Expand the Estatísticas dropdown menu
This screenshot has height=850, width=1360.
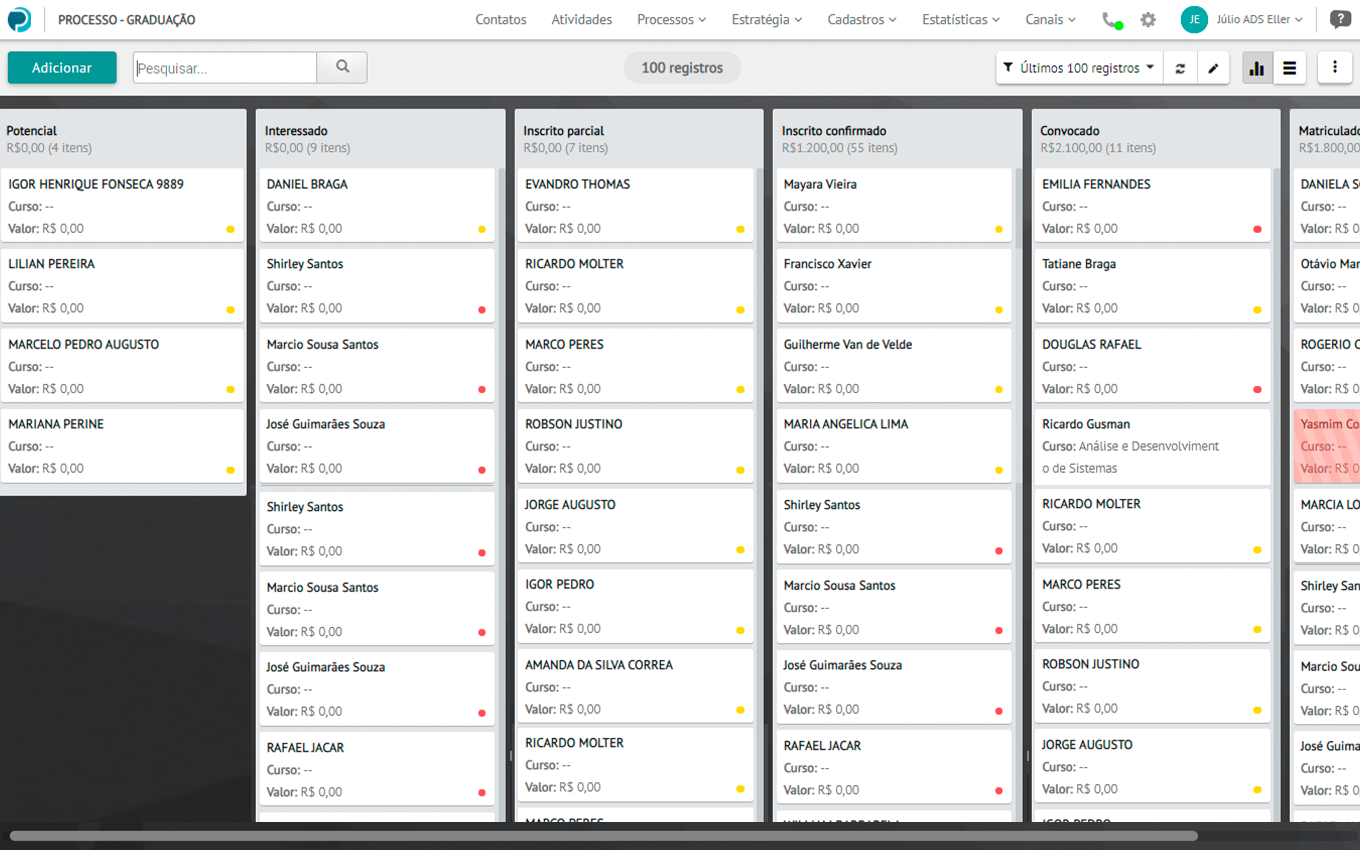coord(960,20)
